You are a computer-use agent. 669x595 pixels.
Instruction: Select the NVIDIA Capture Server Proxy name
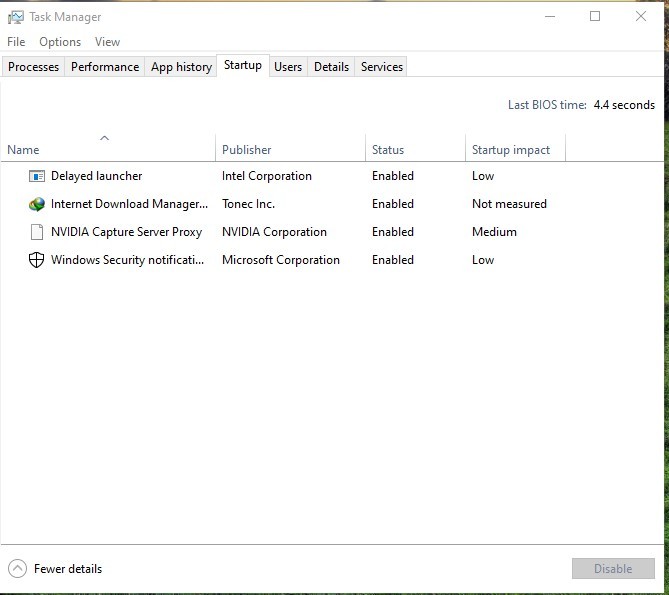126,232
